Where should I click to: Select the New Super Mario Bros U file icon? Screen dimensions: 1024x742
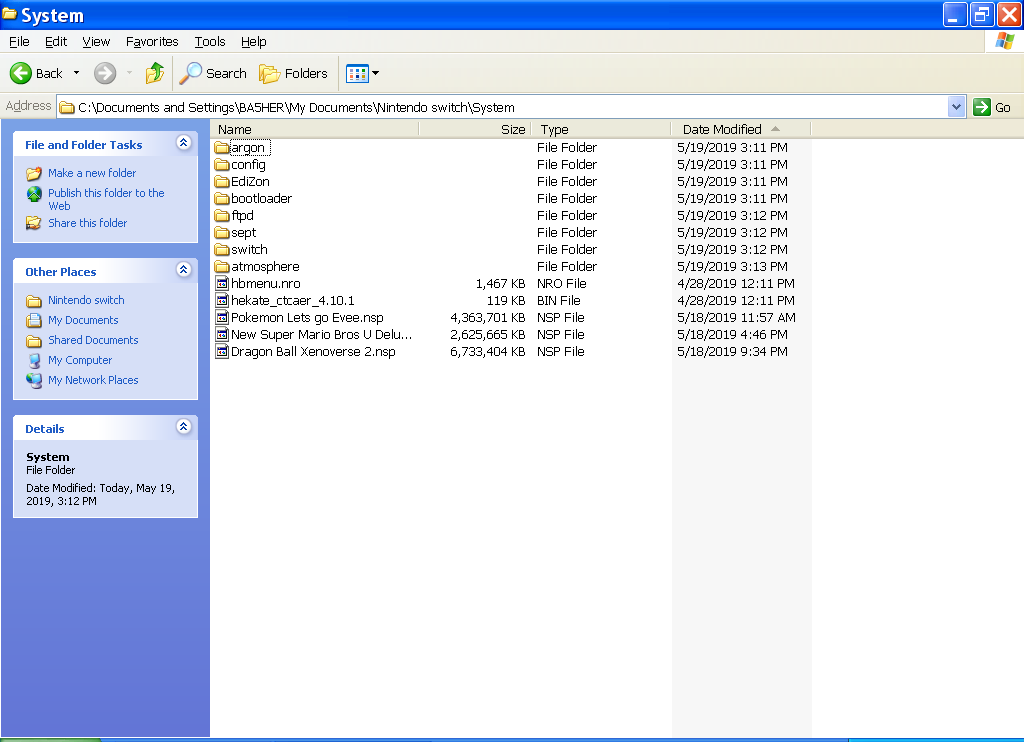(222, 334)
